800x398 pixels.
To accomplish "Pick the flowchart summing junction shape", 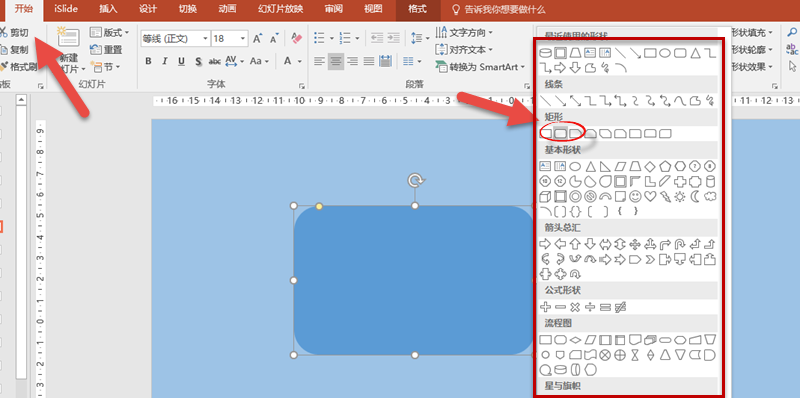I will coord(605,354).
